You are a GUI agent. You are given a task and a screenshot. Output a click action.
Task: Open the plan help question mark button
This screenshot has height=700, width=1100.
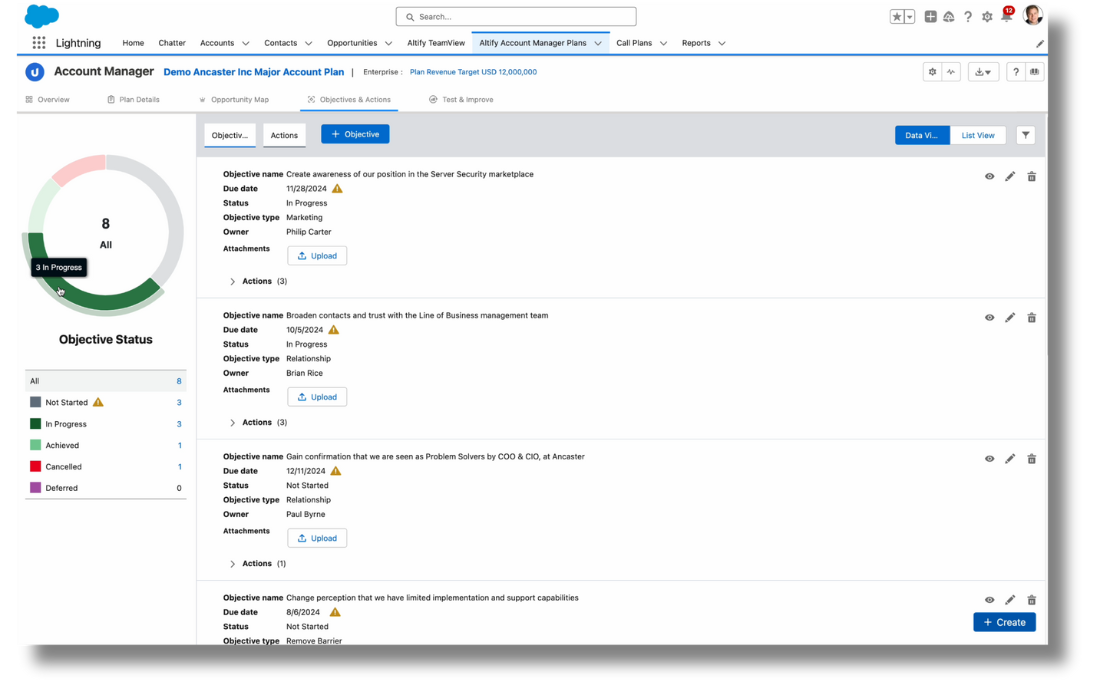pyautogui.click(x=1016, y=72)
